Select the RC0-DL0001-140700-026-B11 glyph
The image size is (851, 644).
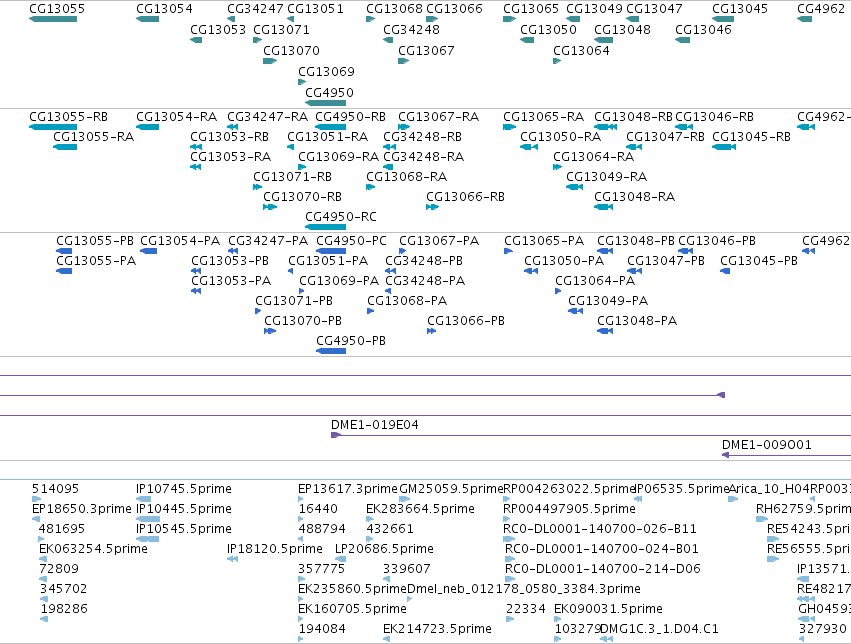point(509,539)
